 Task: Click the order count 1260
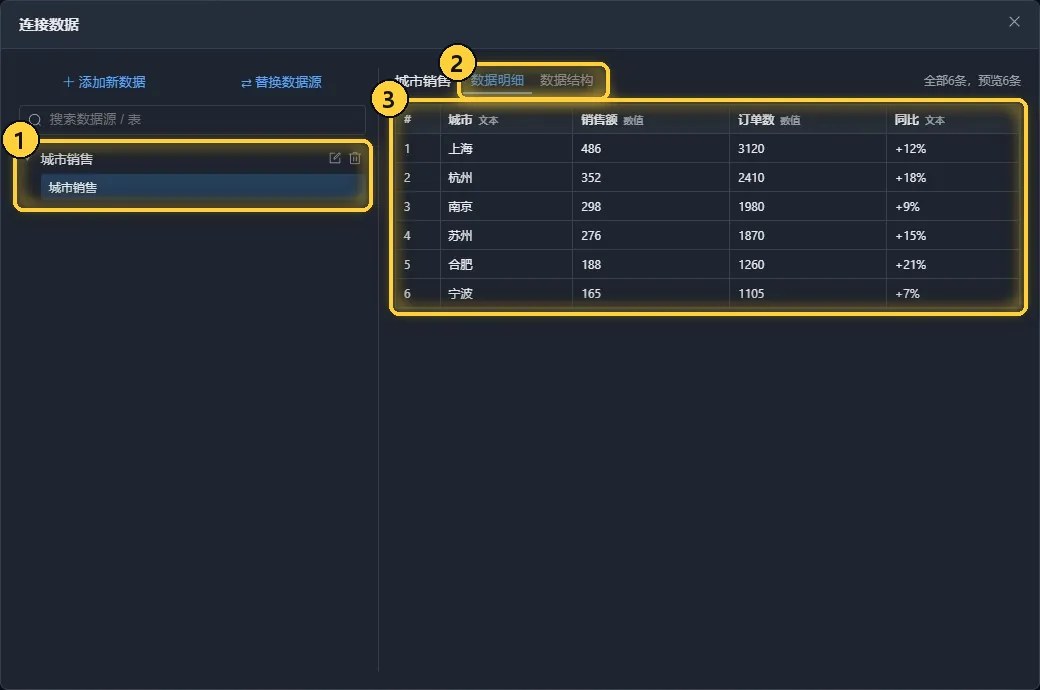(x=808, y=265)
